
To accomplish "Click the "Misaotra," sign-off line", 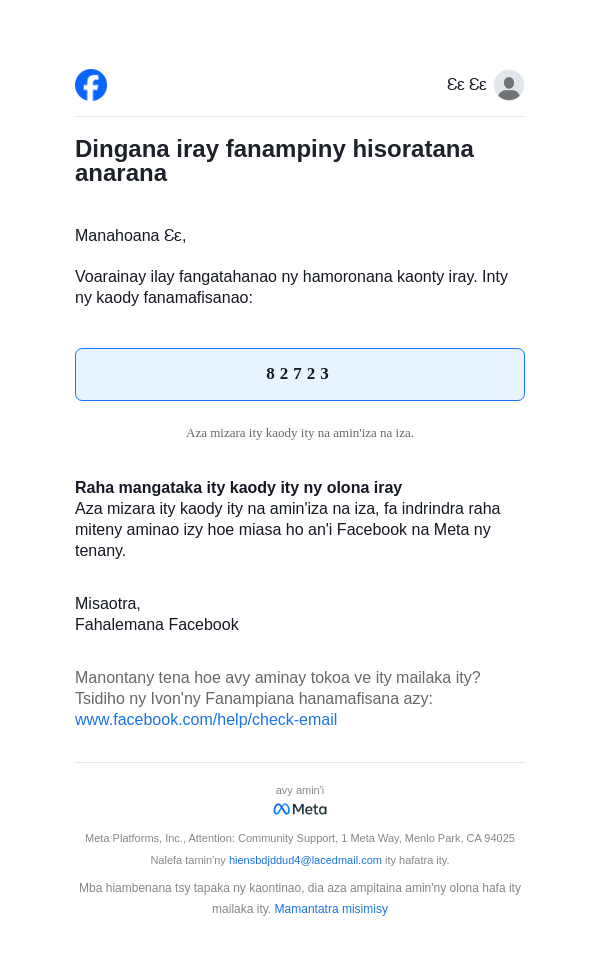I will coord(108,604).
